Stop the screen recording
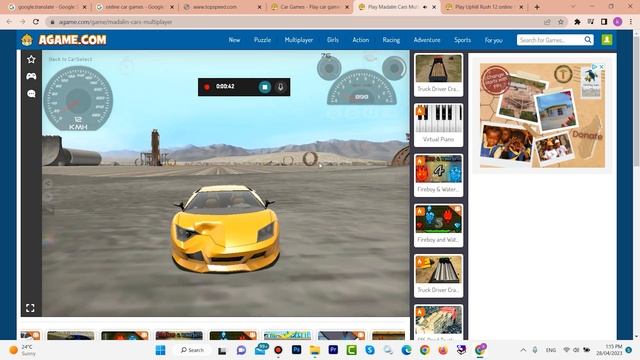Viewport: 640px width, 360px height. click(x=264, y=87)
